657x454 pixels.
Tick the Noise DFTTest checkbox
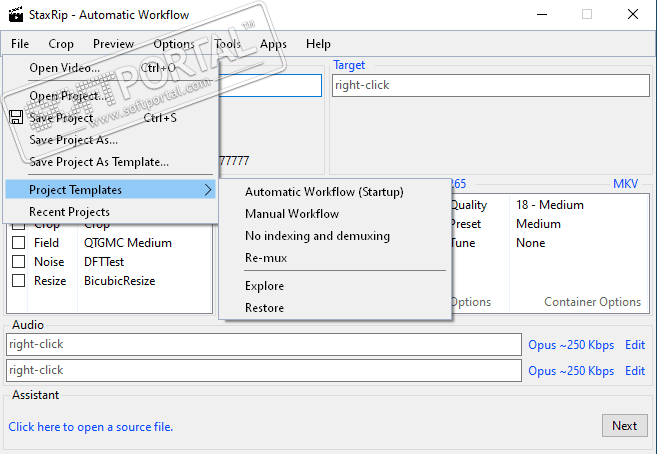(x=18, y=261)
